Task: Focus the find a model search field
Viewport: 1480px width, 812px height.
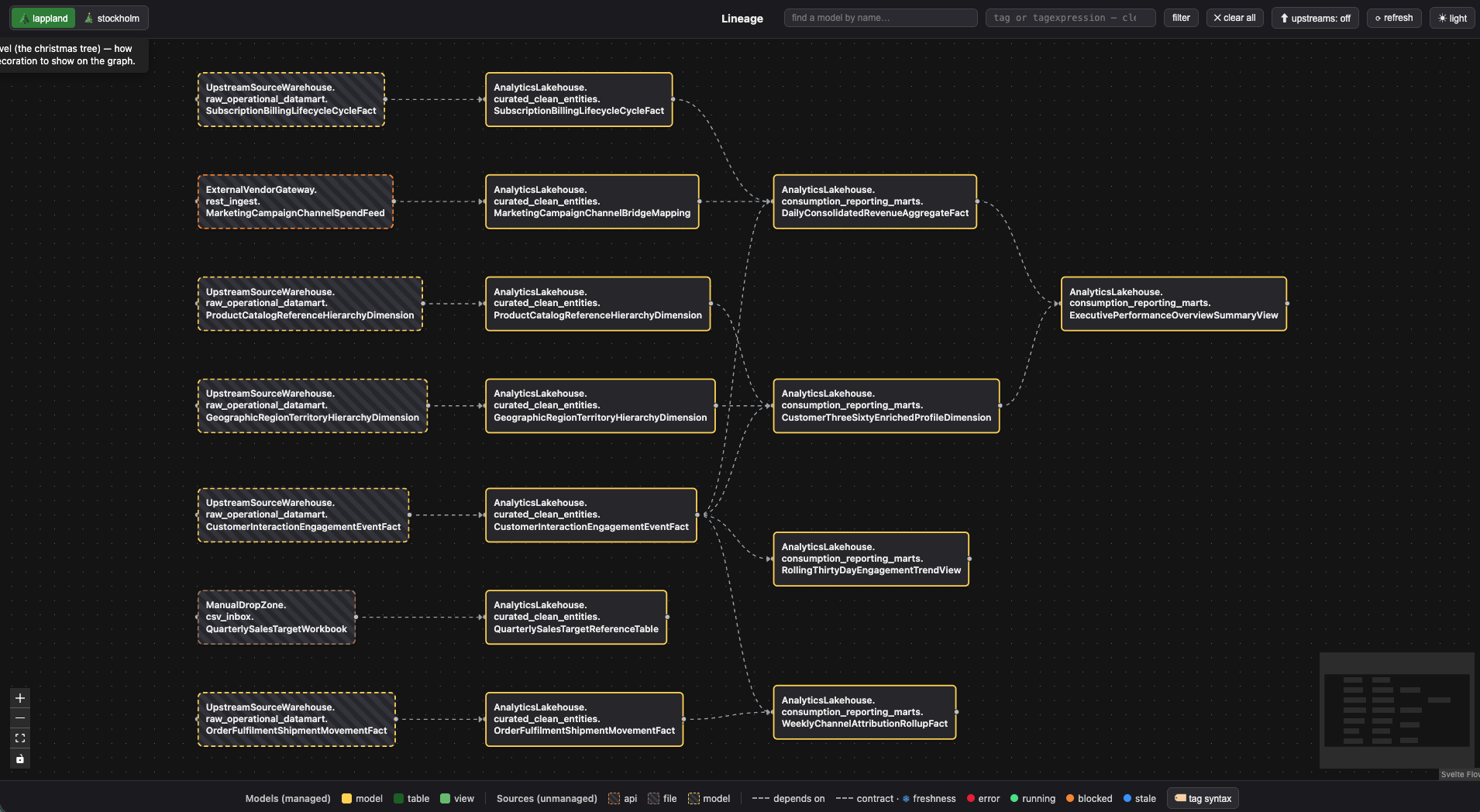Action: pyautogui.click(x=880, y=18)
